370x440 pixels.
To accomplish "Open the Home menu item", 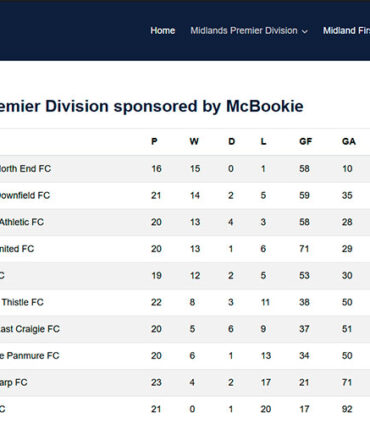I will coord(163,31).
